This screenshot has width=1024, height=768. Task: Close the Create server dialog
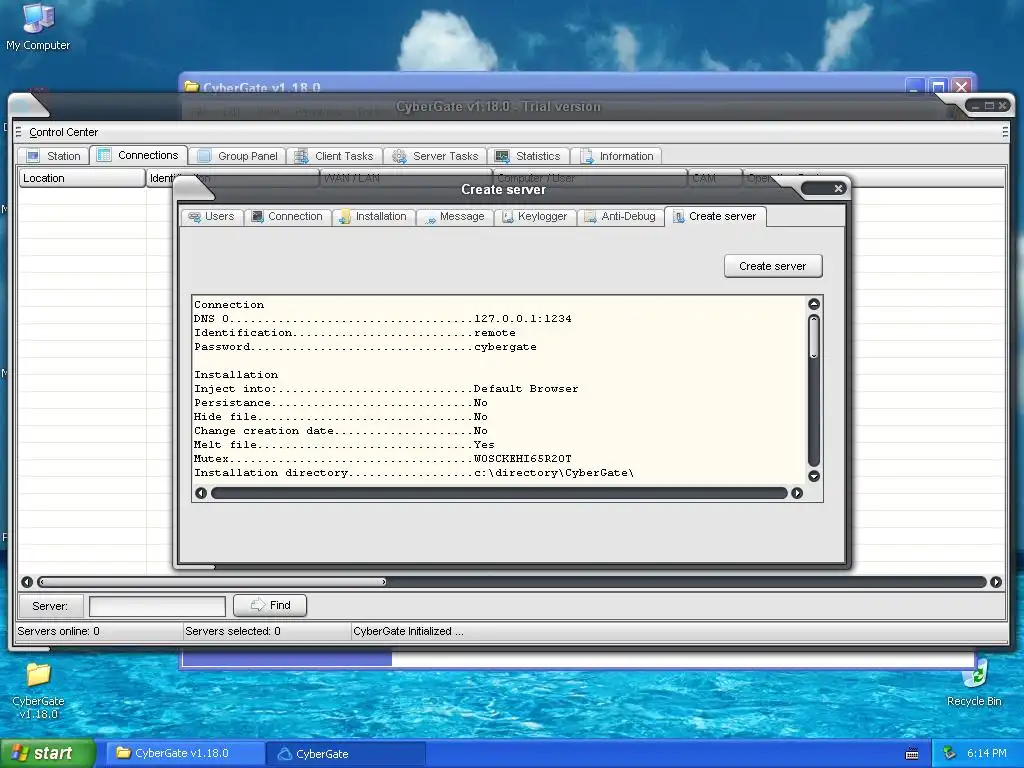click(x=838, y=189)
